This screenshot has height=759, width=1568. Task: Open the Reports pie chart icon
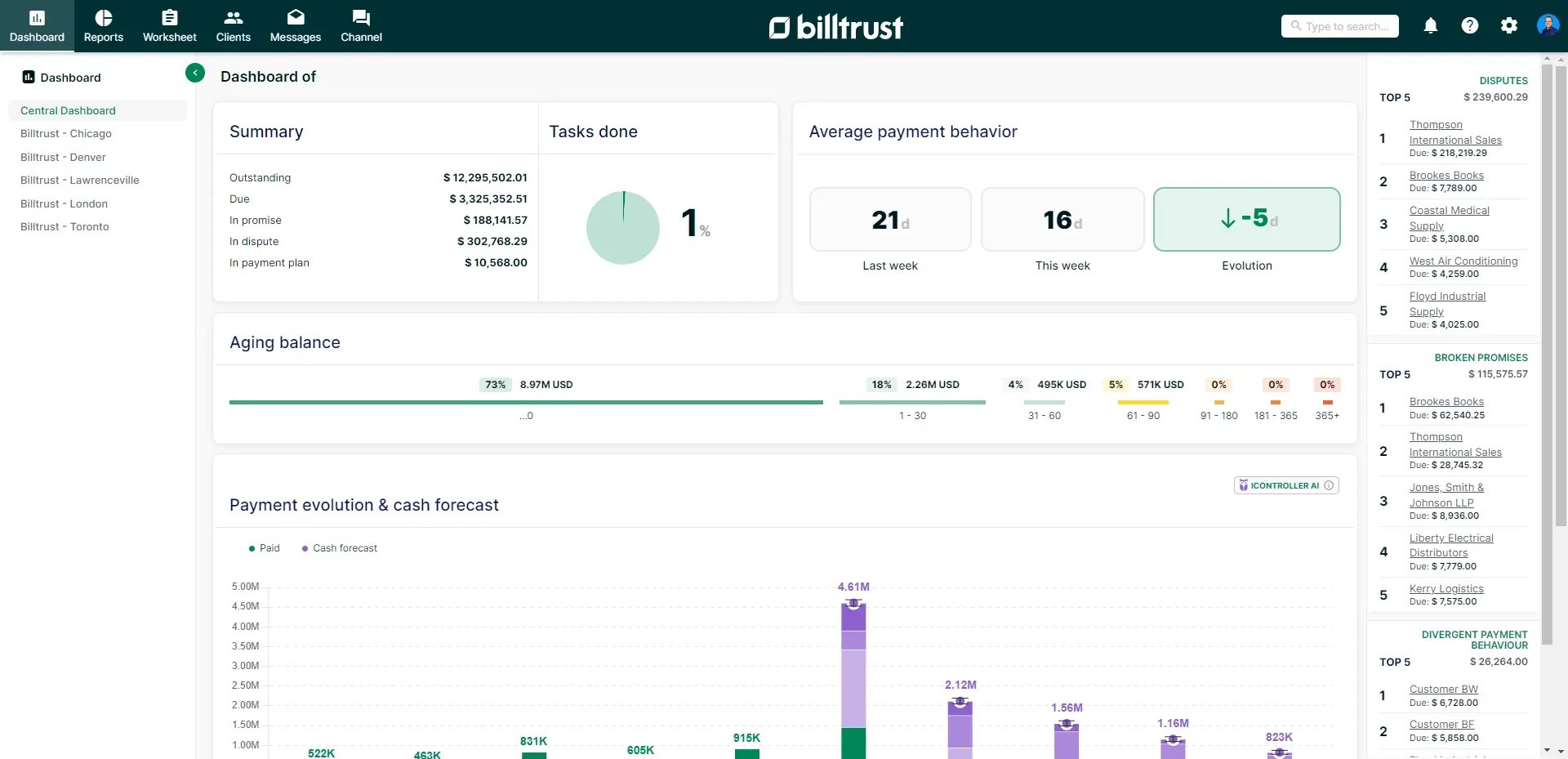(x=103, y=18)
